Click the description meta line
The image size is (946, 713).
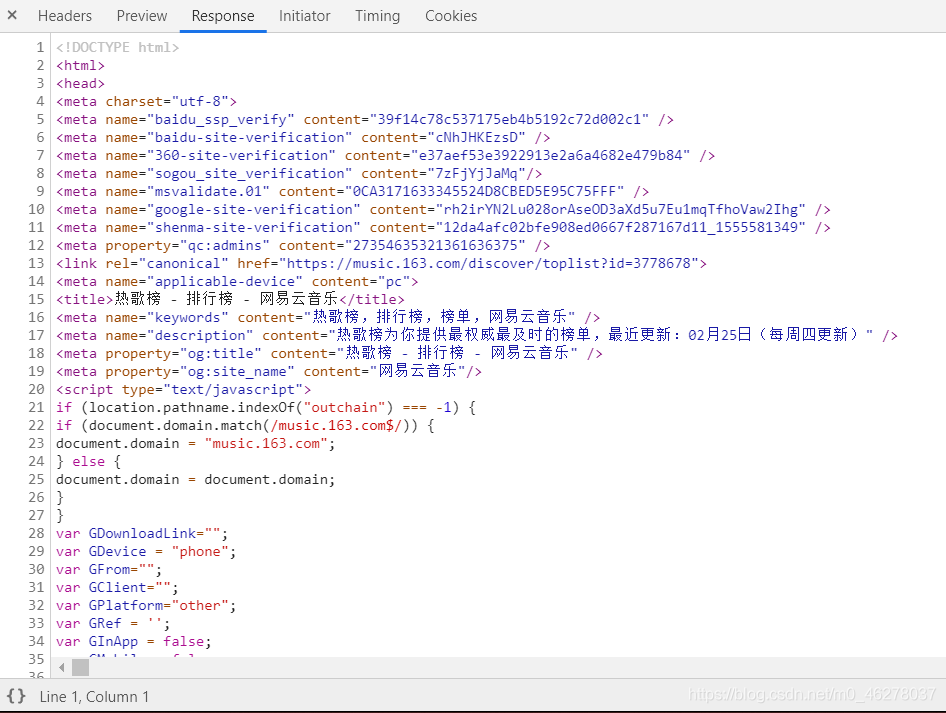click(477, 335)
